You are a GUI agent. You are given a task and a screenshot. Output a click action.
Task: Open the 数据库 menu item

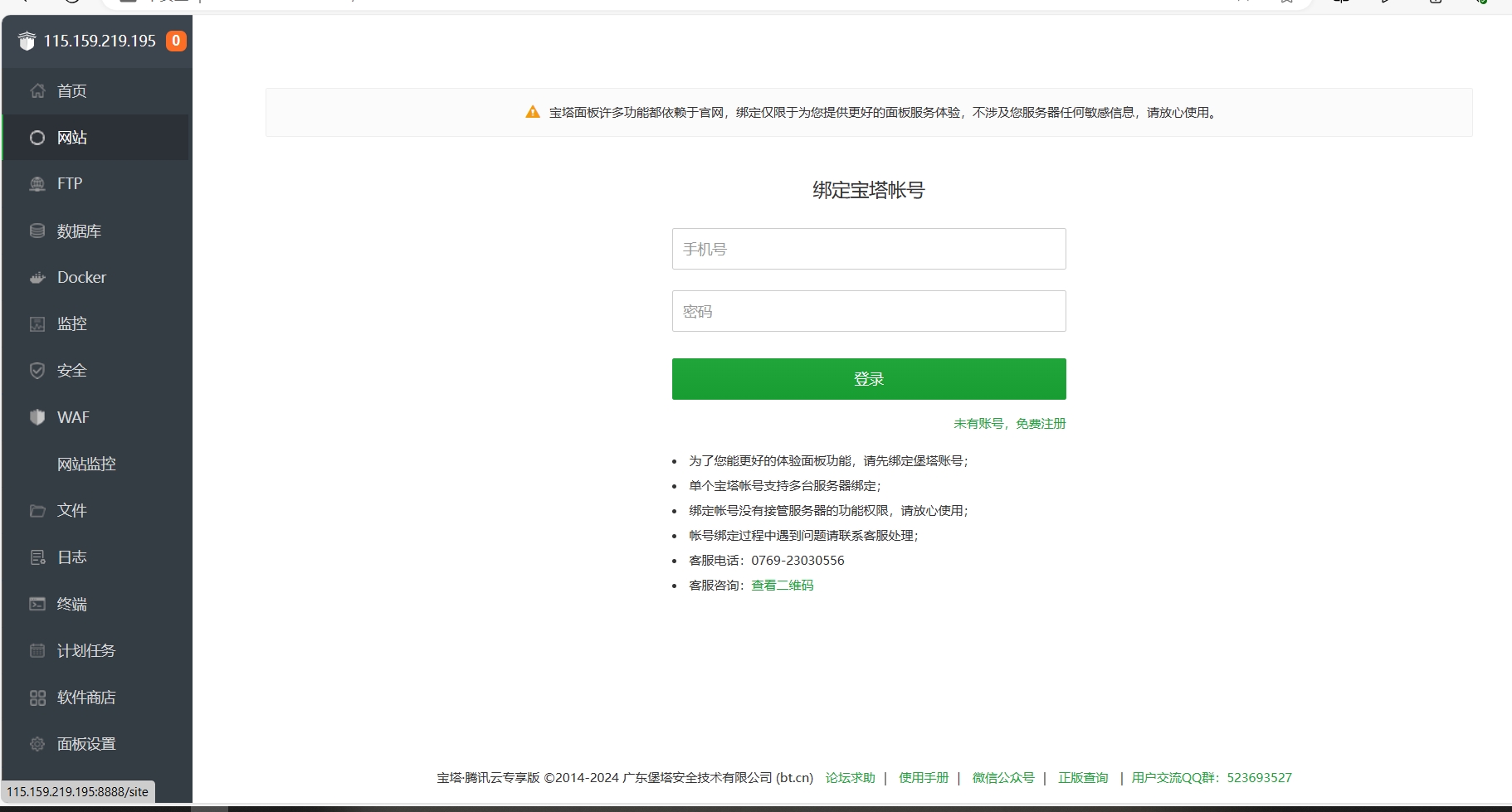tap(96, 231)
